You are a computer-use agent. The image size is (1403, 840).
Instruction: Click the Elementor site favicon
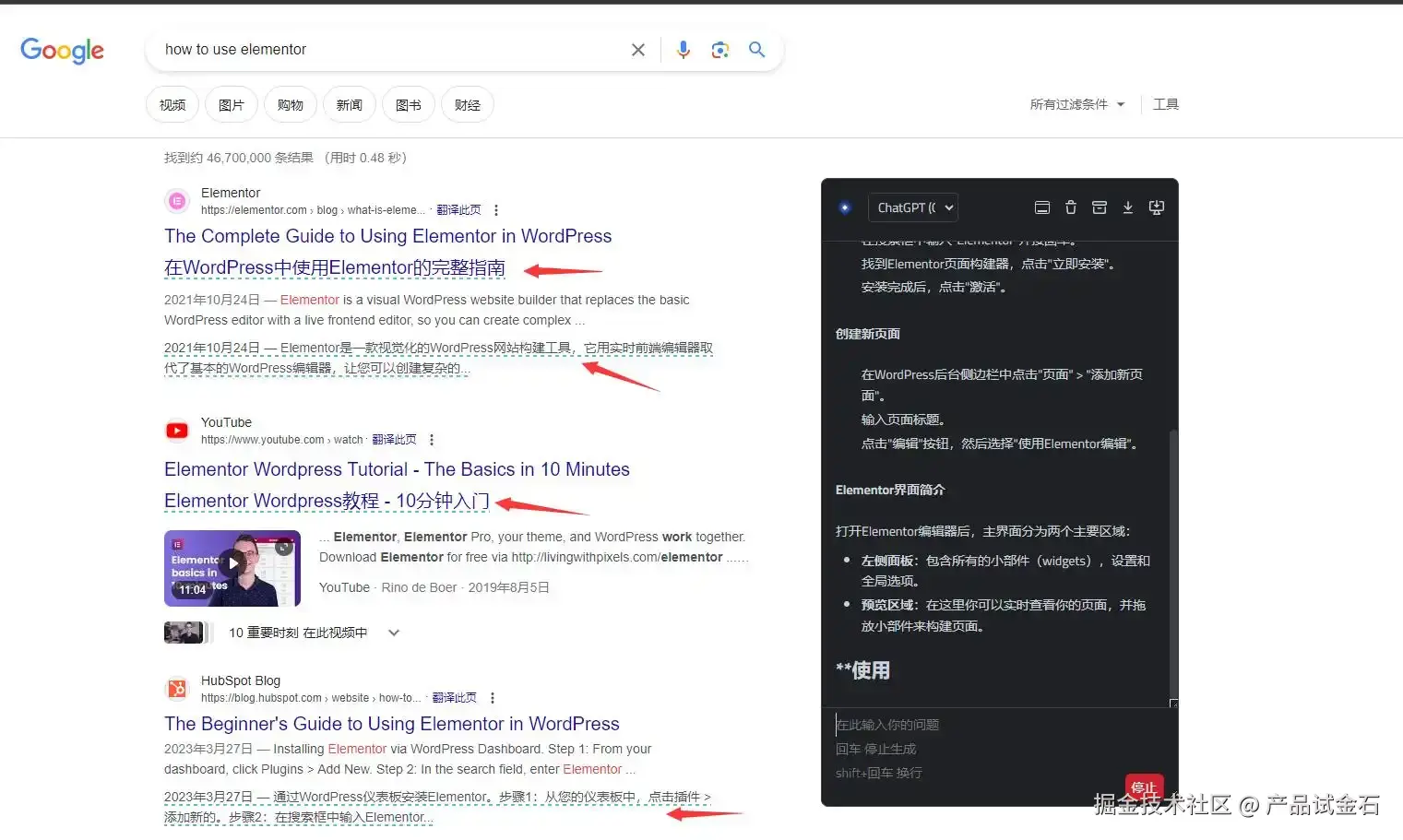click(x=177, y=201)
